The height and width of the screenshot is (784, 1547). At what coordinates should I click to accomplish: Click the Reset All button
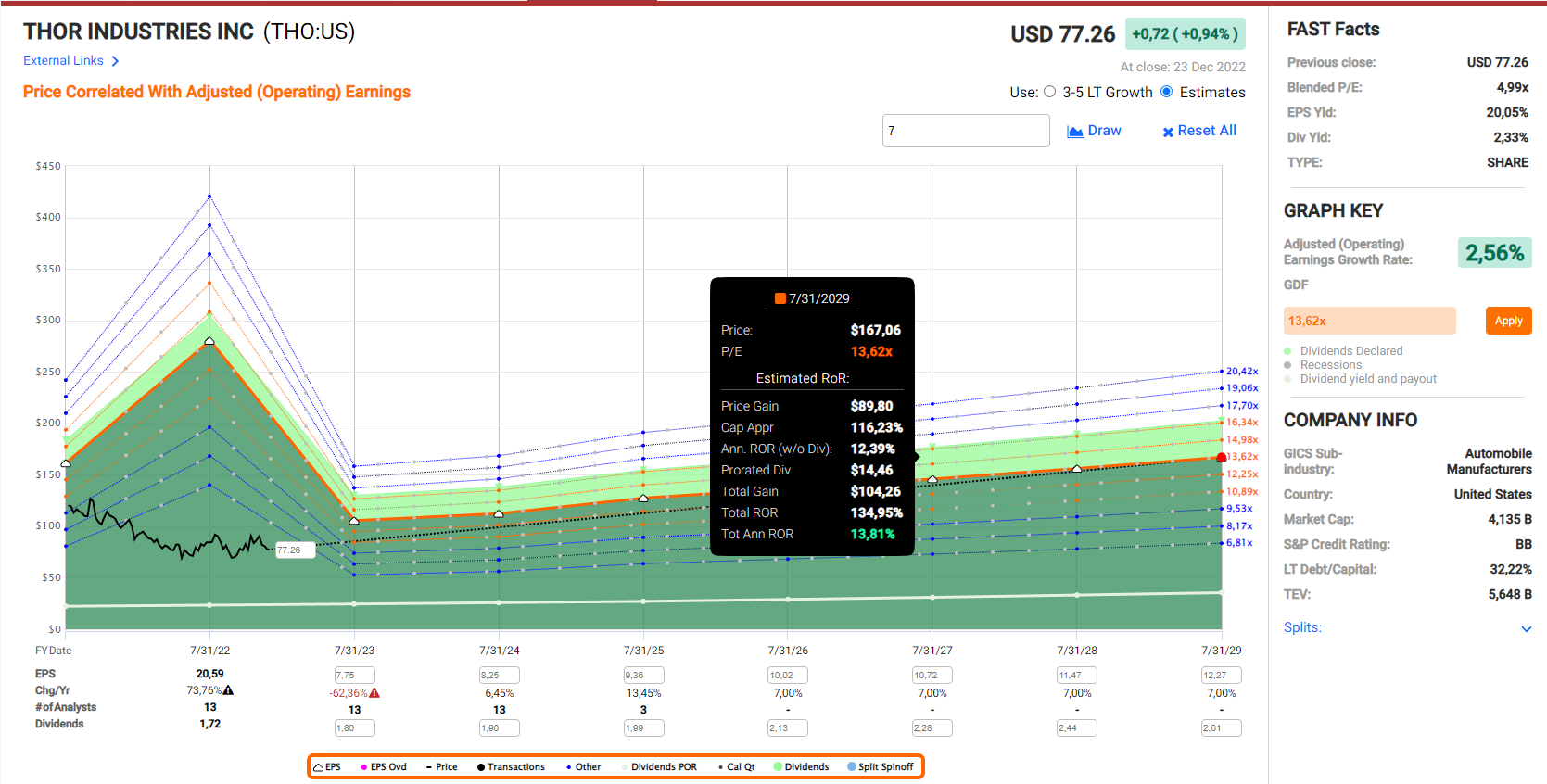(1199, 132)
